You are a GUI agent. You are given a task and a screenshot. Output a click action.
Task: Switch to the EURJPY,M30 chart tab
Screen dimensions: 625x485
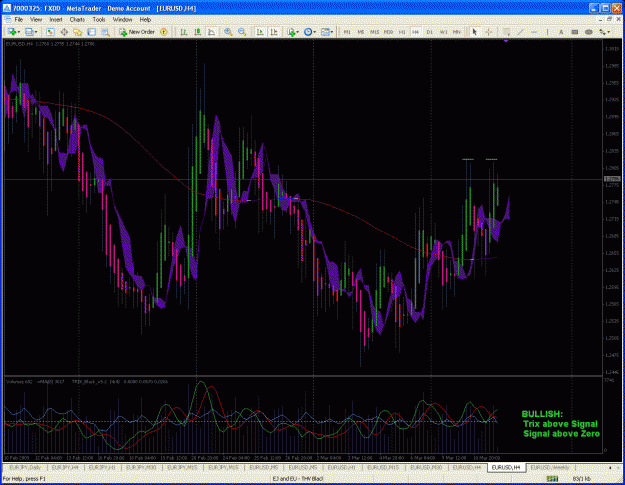pos(141,467)
